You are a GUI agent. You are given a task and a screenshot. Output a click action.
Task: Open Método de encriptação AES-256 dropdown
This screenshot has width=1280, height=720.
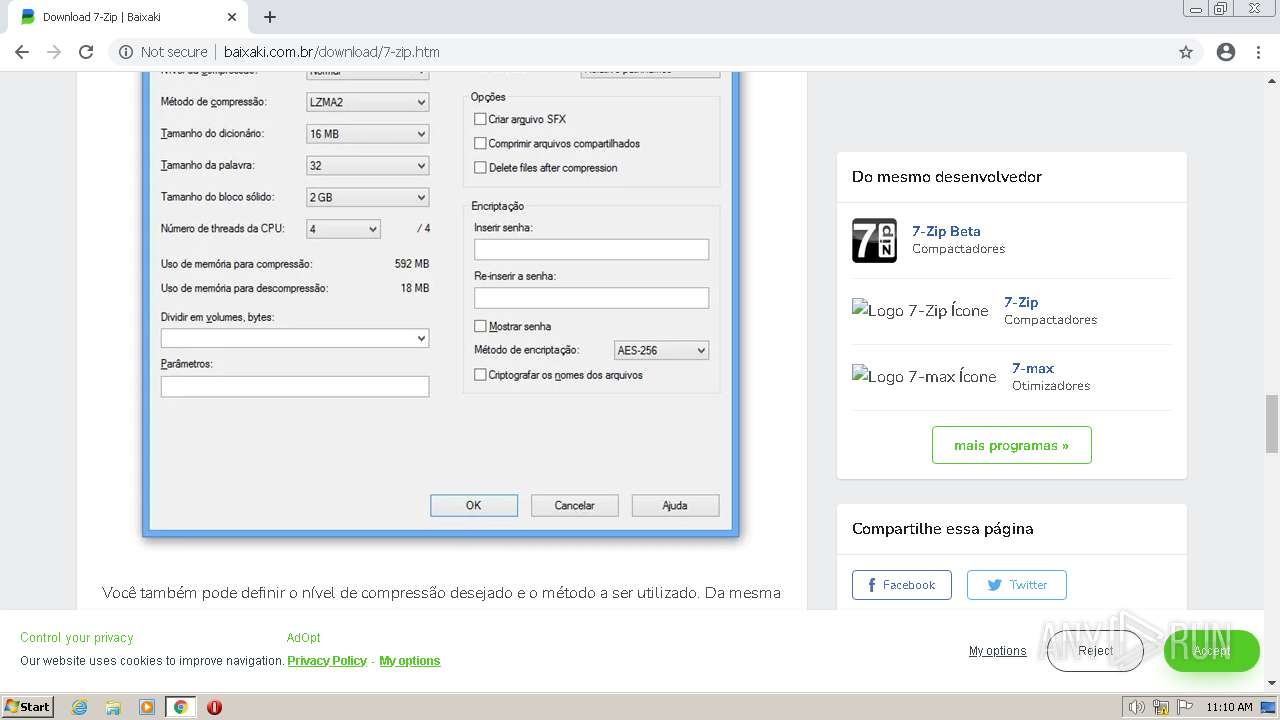(661, 350)
